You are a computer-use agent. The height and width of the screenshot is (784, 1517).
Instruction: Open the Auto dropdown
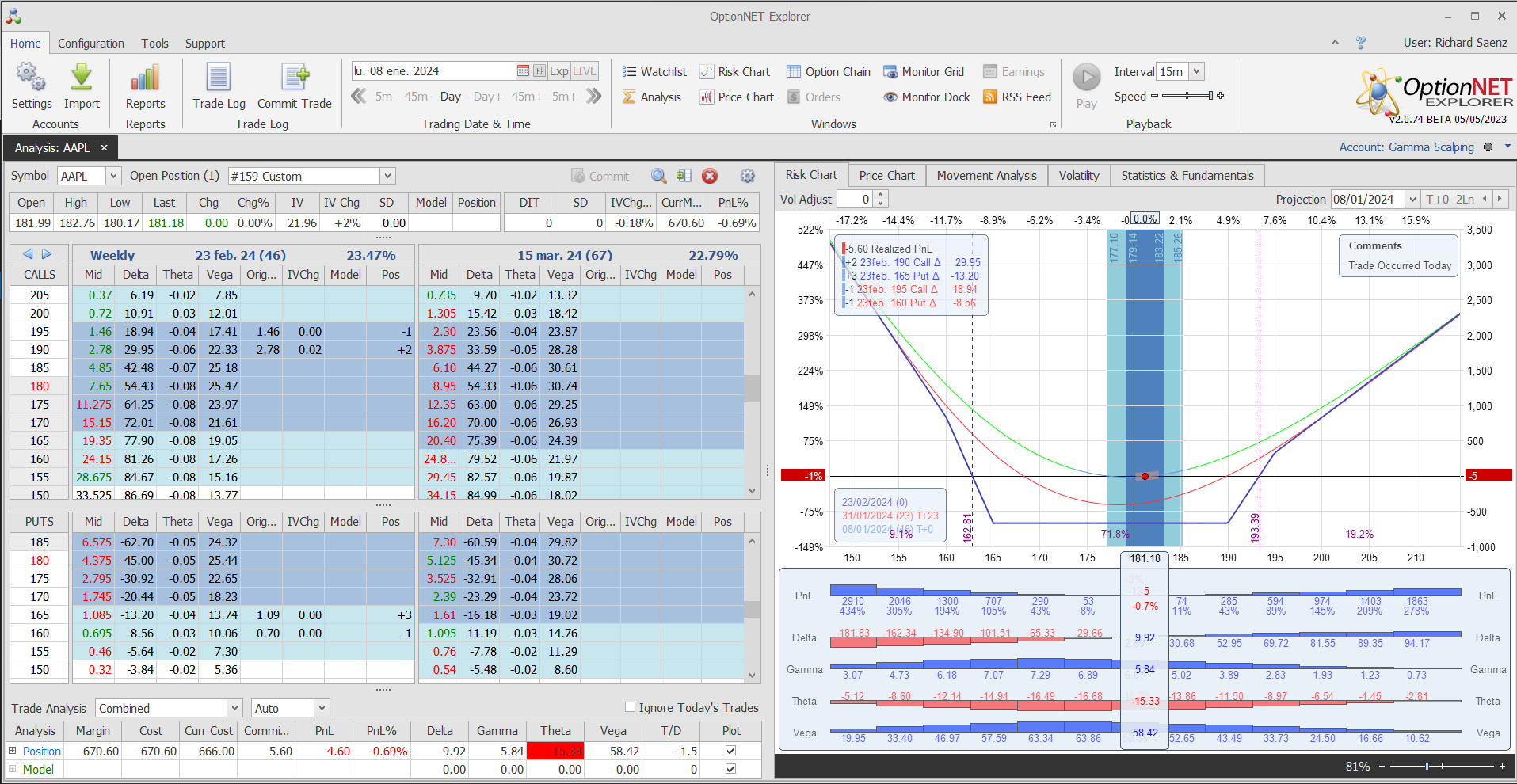(322, 708)
